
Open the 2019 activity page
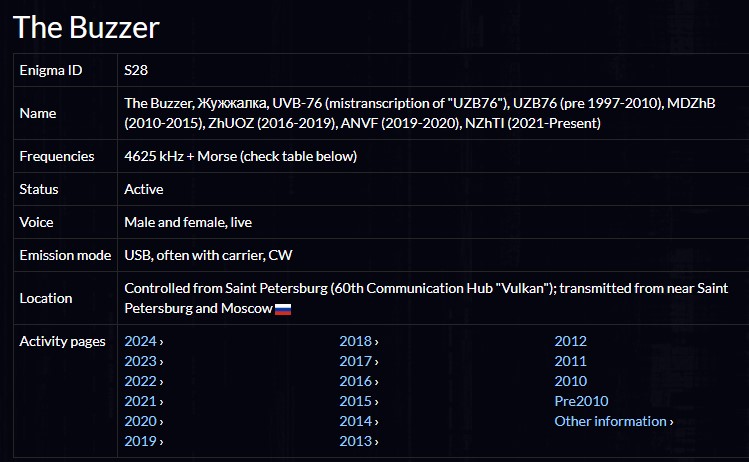point(141,441)
